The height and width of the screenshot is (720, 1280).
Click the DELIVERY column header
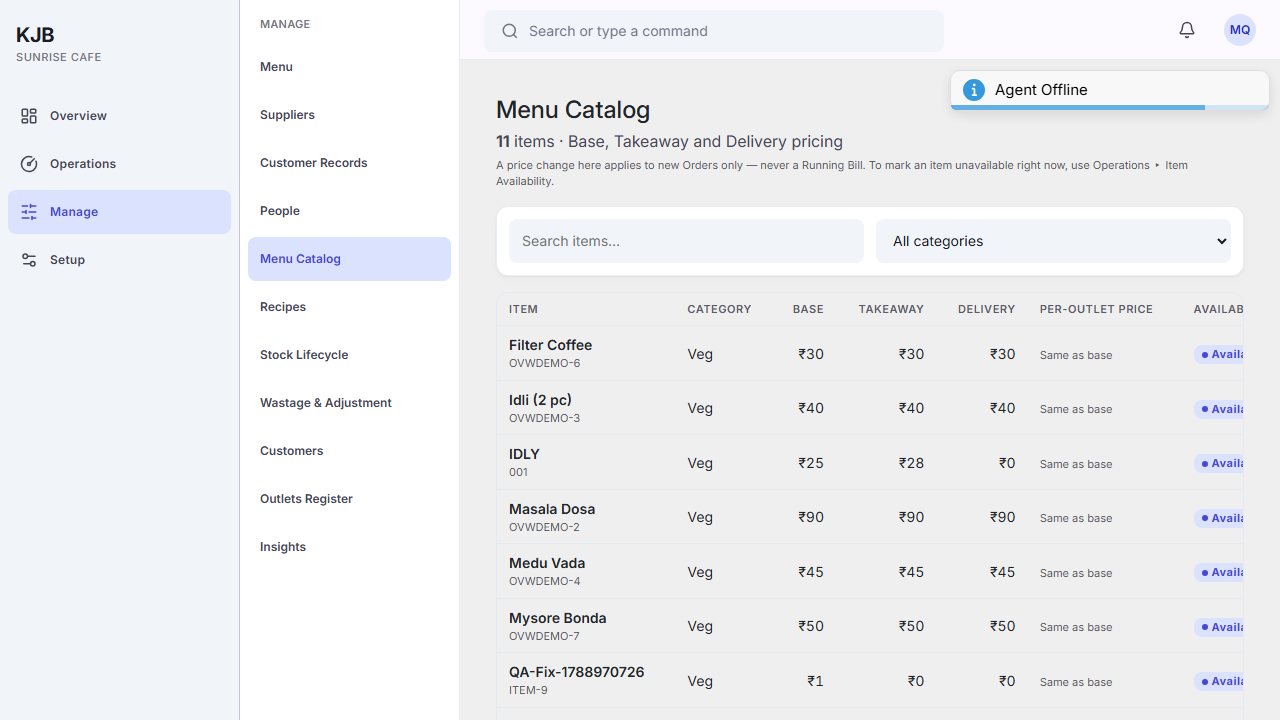click(x=986, y=309)
